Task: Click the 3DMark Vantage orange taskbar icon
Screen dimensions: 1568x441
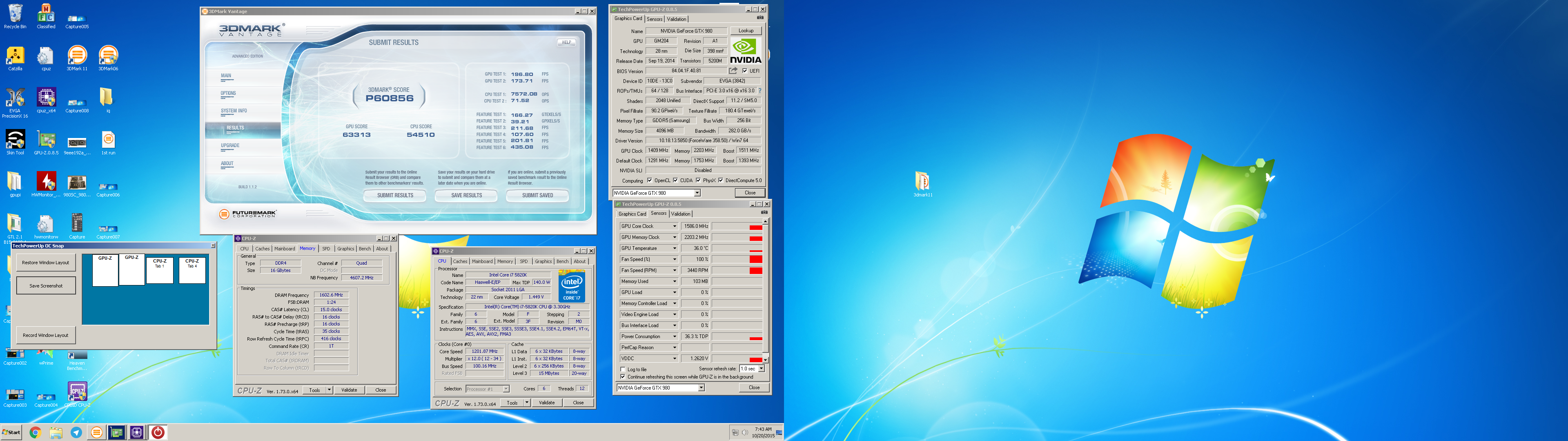Action: coord(96,432)
